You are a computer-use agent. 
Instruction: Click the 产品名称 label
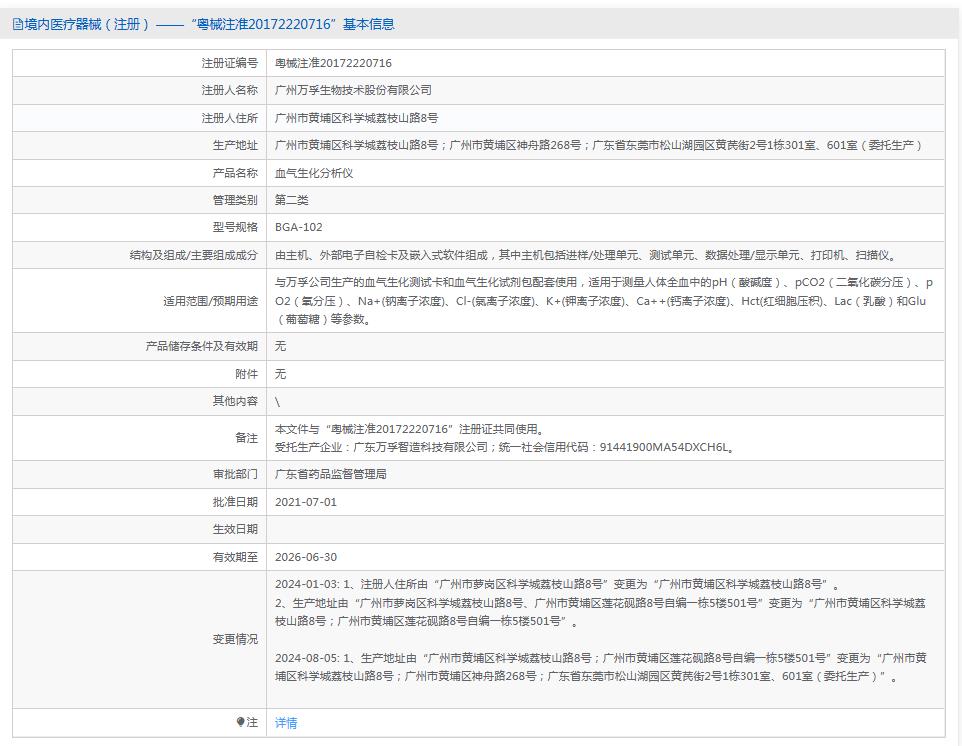tap(236, 173)
